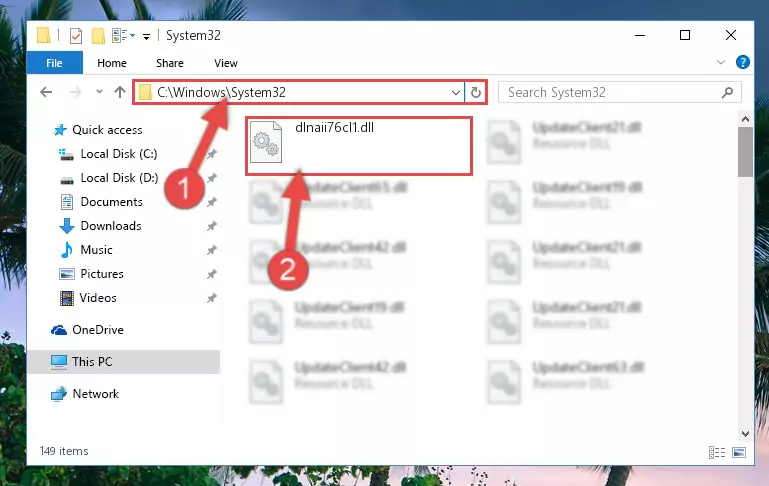Open the Recent locations dropdown arrow
The height and width of the screenshot is (486, 769).
(99, 92)
